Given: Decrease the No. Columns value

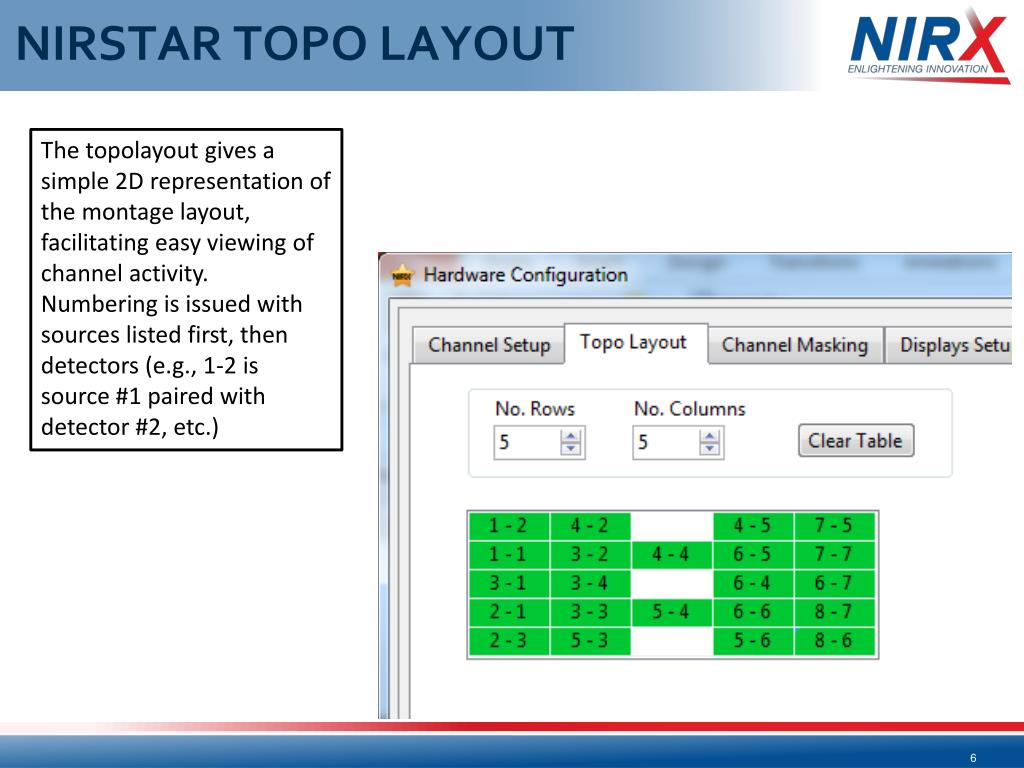Looking at the screenshot, I should pos(710,449).
